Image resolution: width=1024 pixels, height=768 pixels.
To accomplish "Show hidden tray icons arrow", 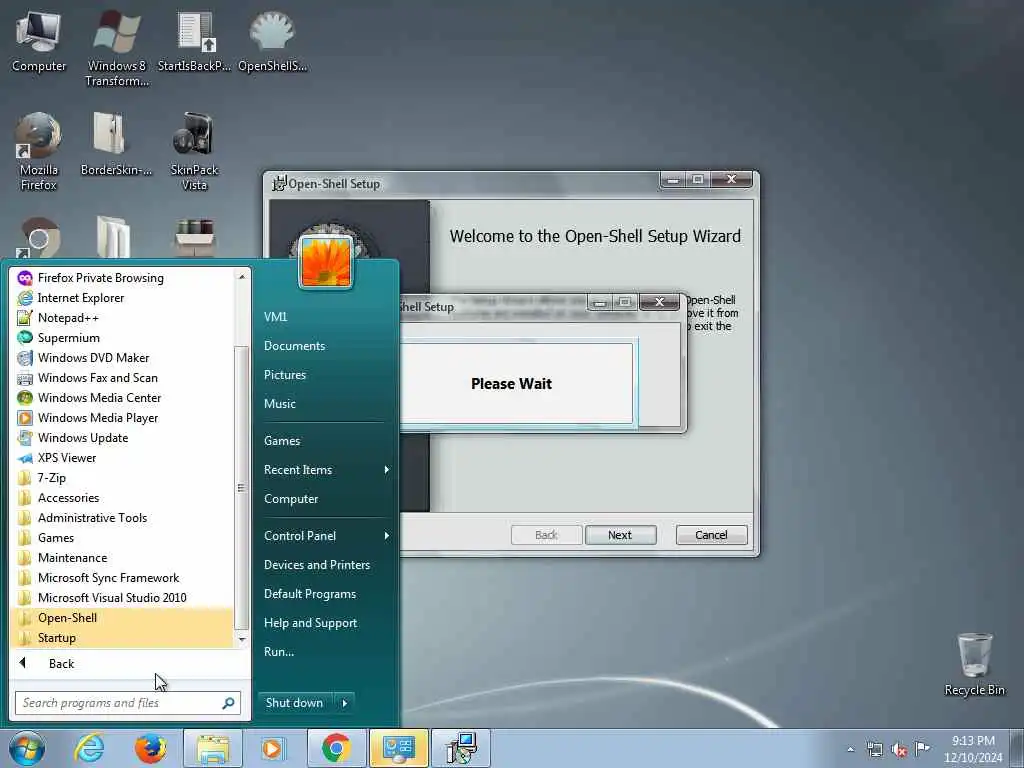I will [x=850, y=749].
